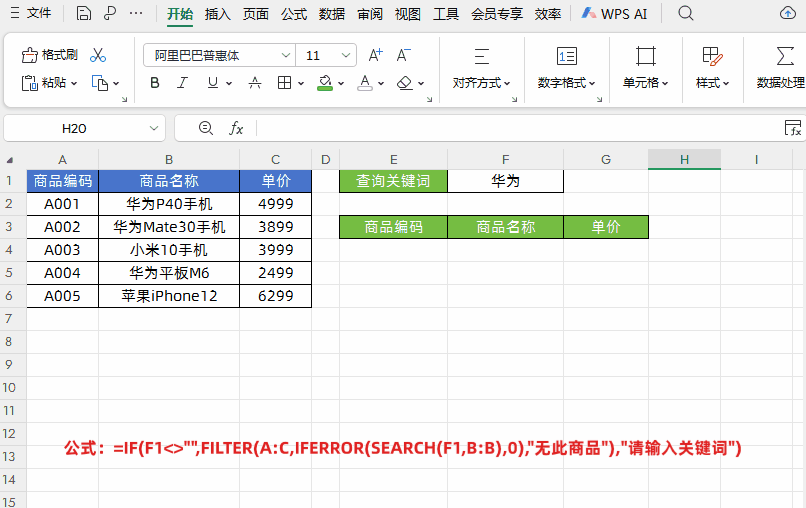
Task: Switch to the 工具 tab
Action: pyautogui.click(x=446, y=14)
